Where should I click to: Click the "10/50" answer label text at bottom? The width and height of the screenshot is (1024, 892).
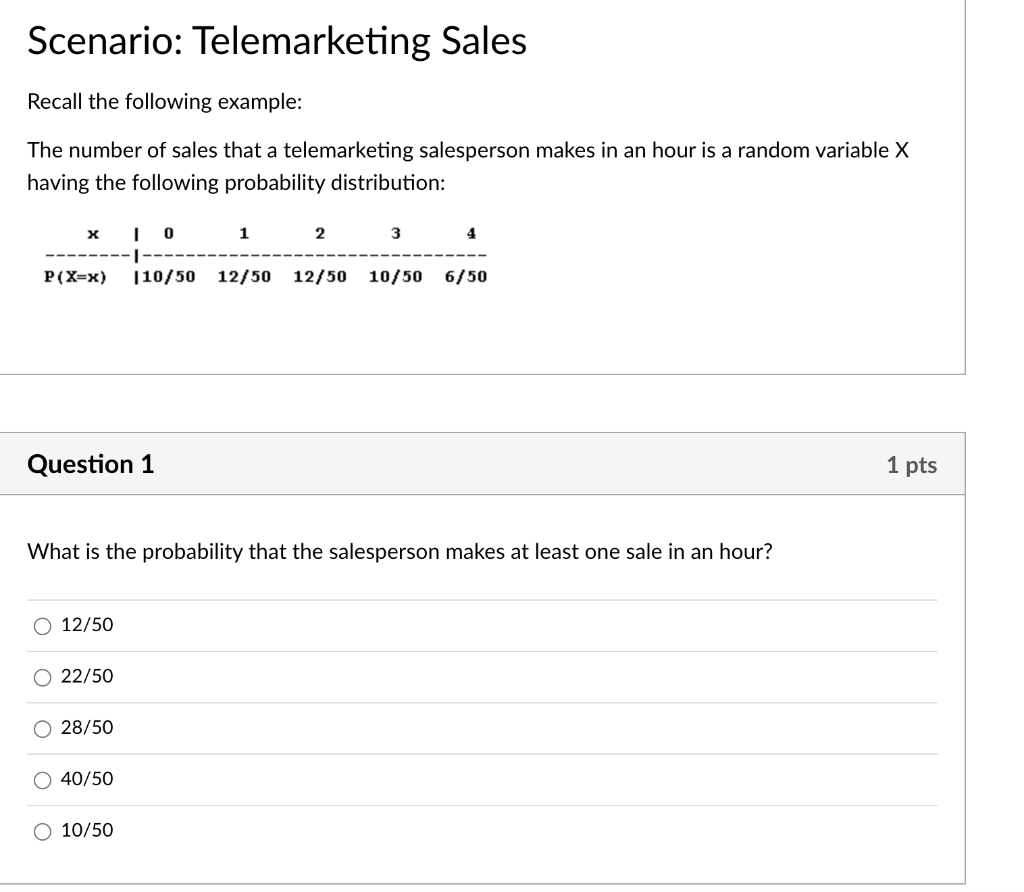[x=87, y=830]
